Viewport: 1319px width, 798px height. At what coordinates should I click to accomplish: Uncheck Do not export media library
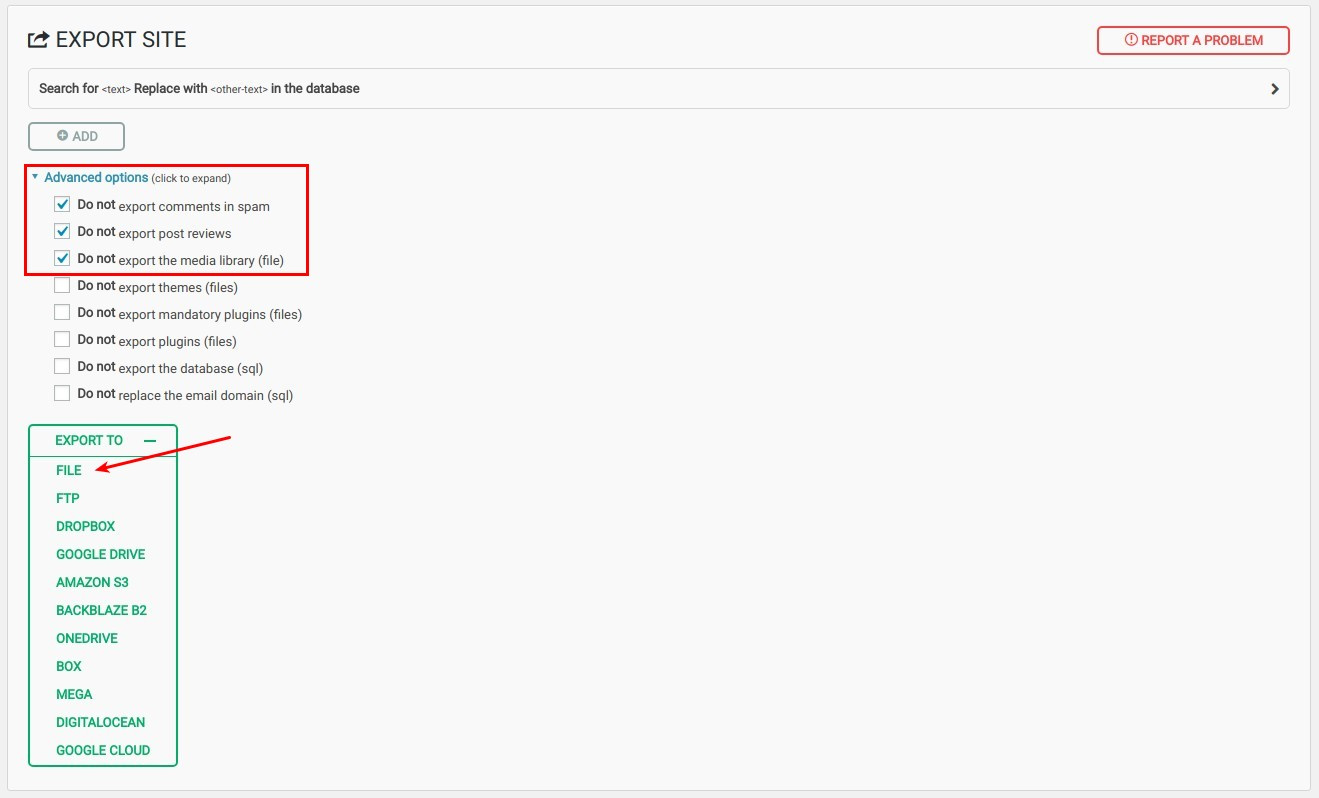tap(62, 259)
